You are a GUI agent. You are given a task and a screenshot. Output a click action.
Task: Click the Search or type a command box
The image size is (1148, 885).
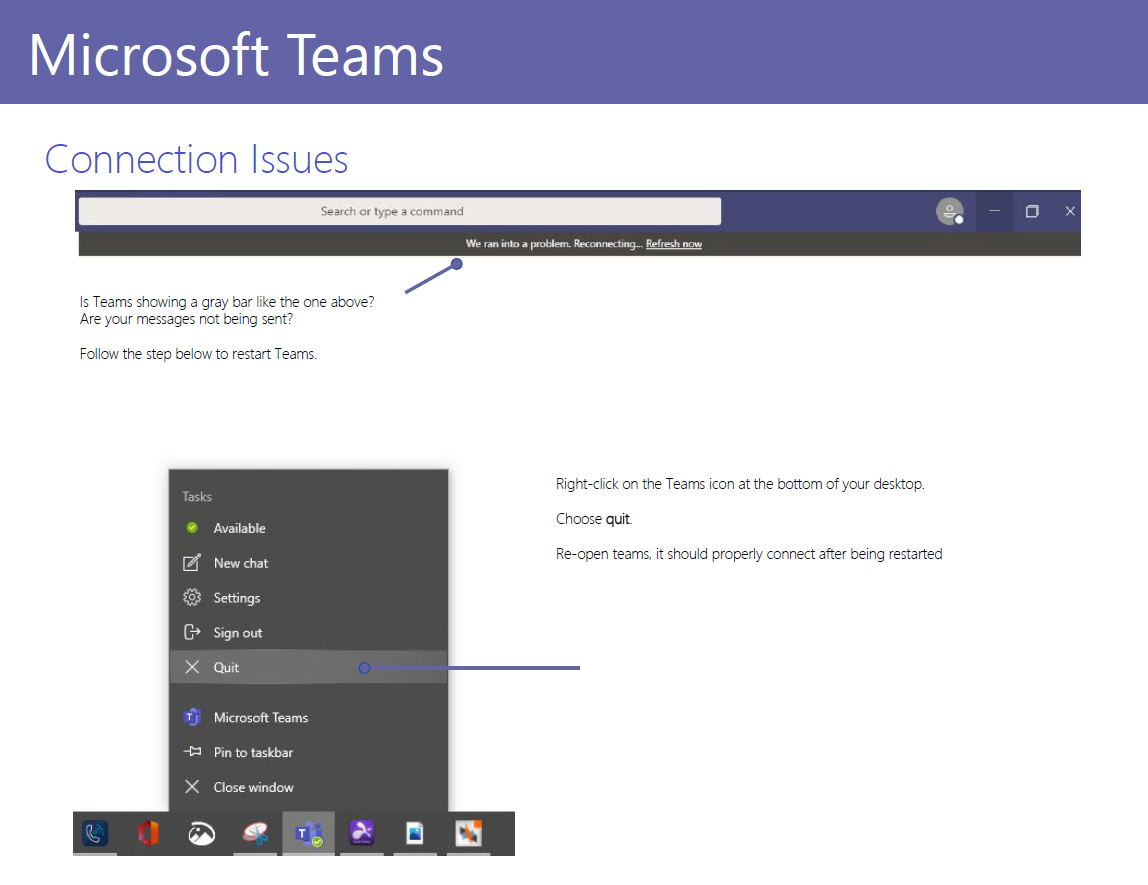400,212
